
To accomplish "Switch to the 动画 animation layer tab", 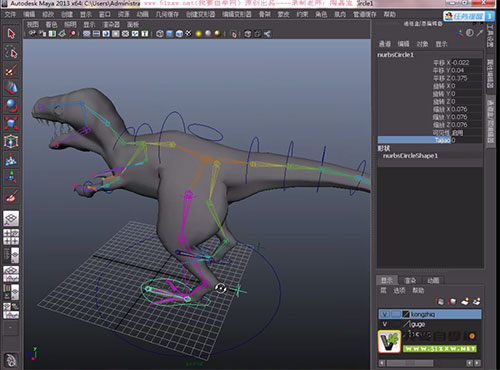I will (x=433, y=280).
